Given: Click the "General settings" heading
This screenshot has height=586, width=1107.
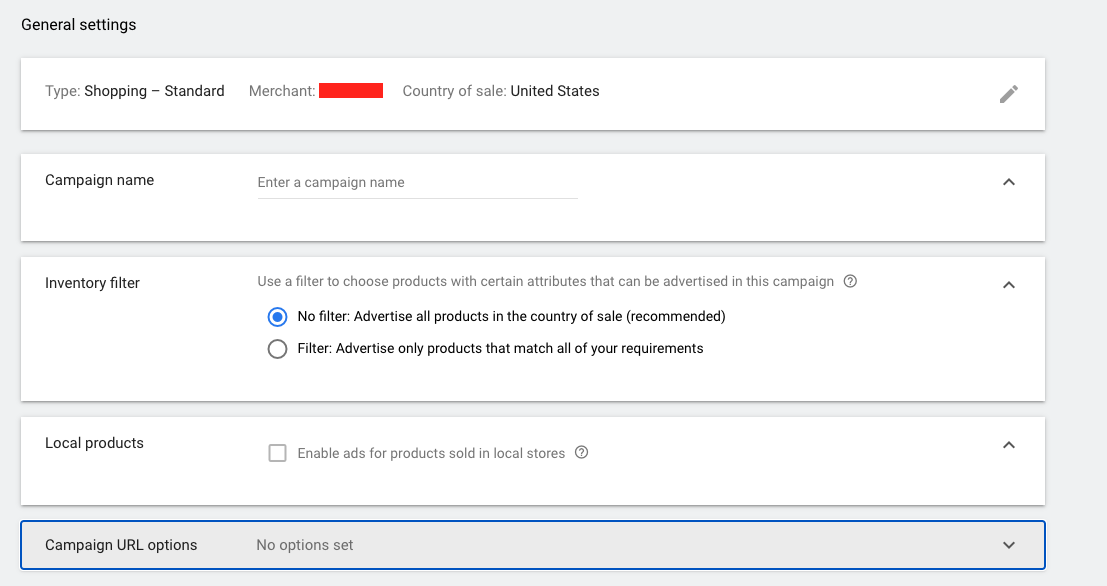Looking at the screenshot, I should pyautogui.click(x=78, y=24).
